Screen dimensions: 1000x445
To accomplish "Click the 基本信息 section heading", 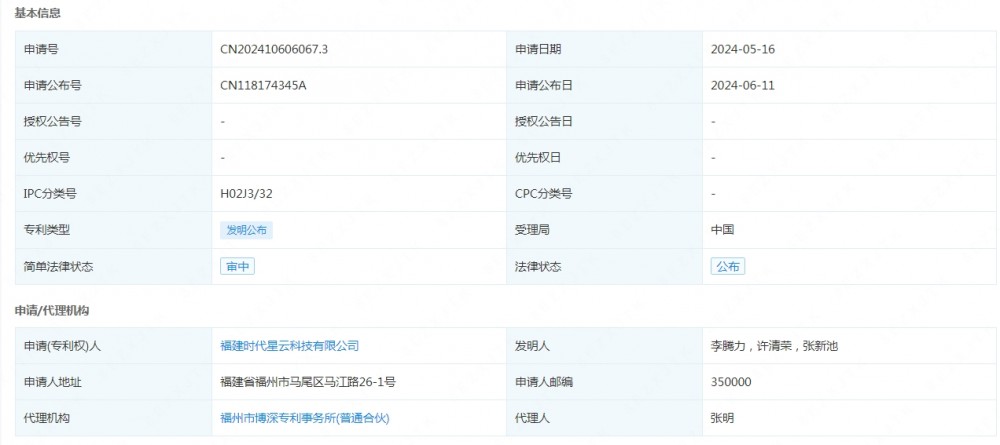I will (38, 13).
